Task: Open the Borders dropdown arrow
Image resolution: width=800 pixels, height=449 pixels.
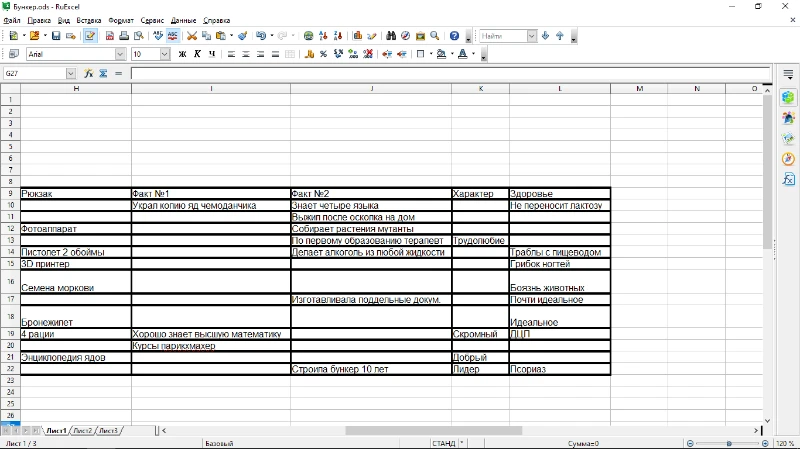Action: pos(431,54)
